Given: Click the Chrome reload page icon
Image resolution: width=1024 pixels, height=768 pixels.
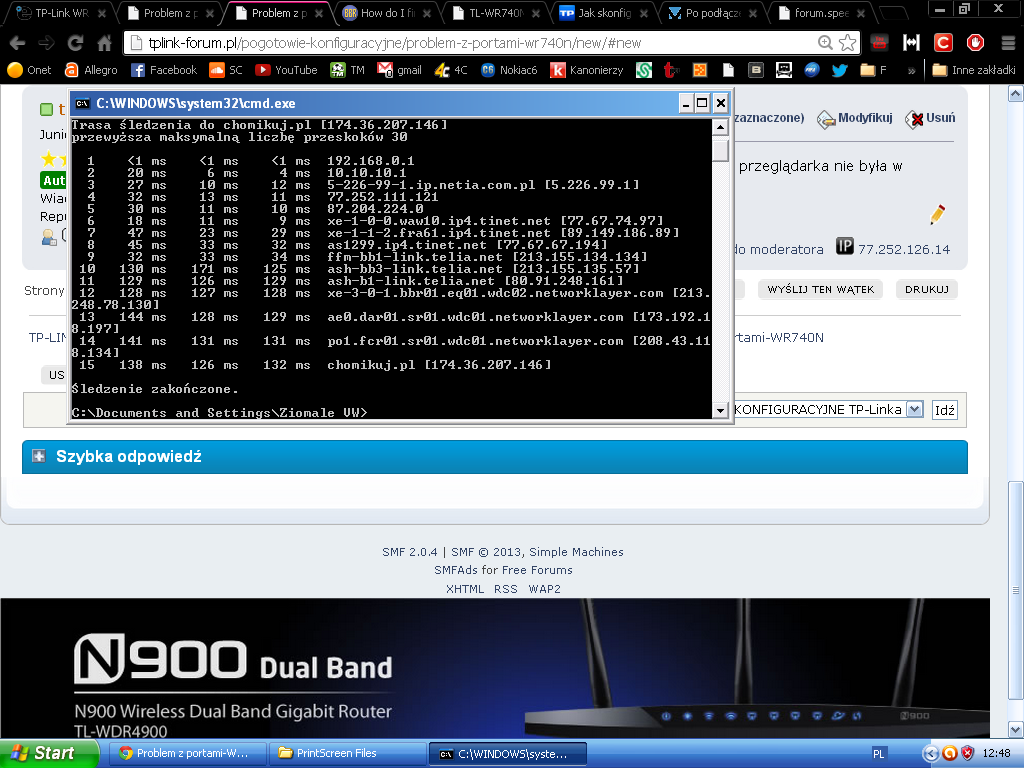Looking at the screenshot, I should pos(75,43).
